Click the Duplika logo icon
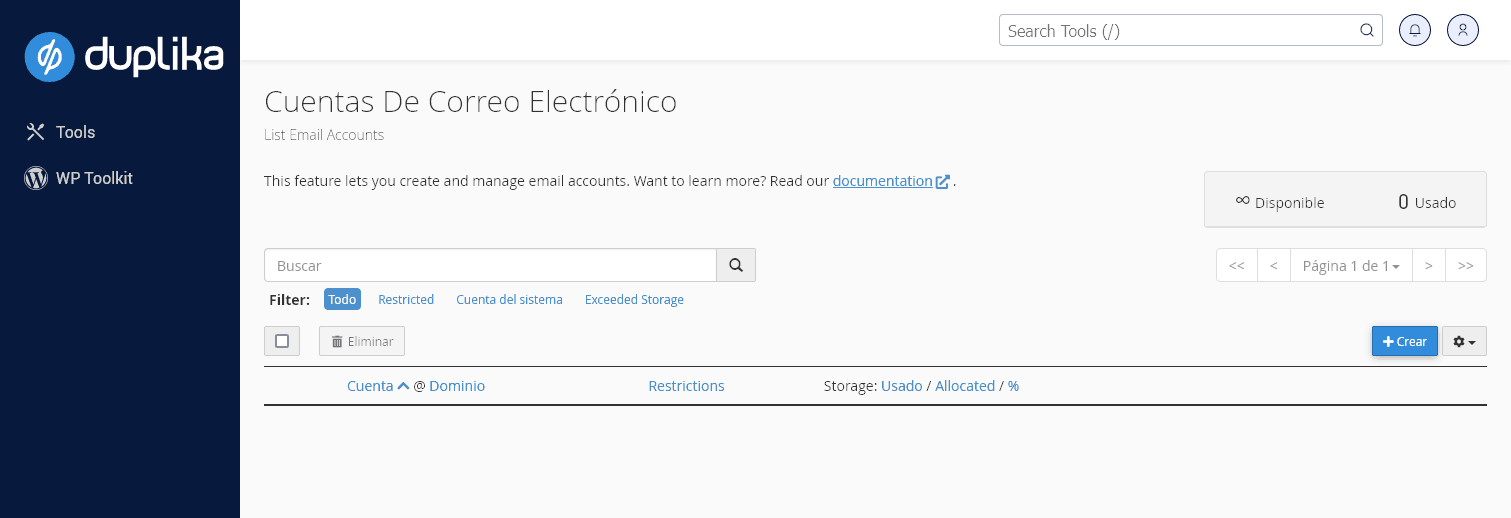Screen dimensions: 1511x518 pyautogui.click(x=50, y=56)
